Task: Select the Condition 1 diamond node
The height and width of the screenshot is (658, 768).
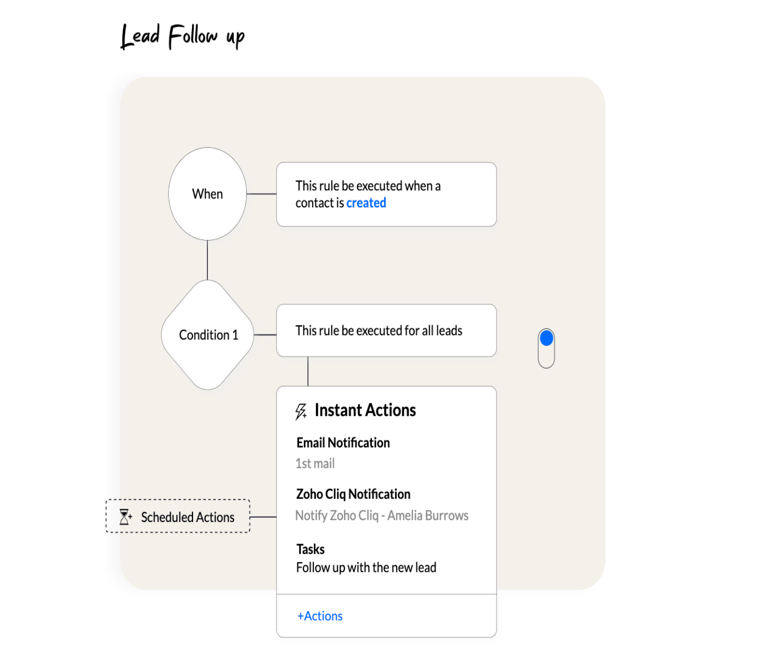Action: [x=208, y=335]
